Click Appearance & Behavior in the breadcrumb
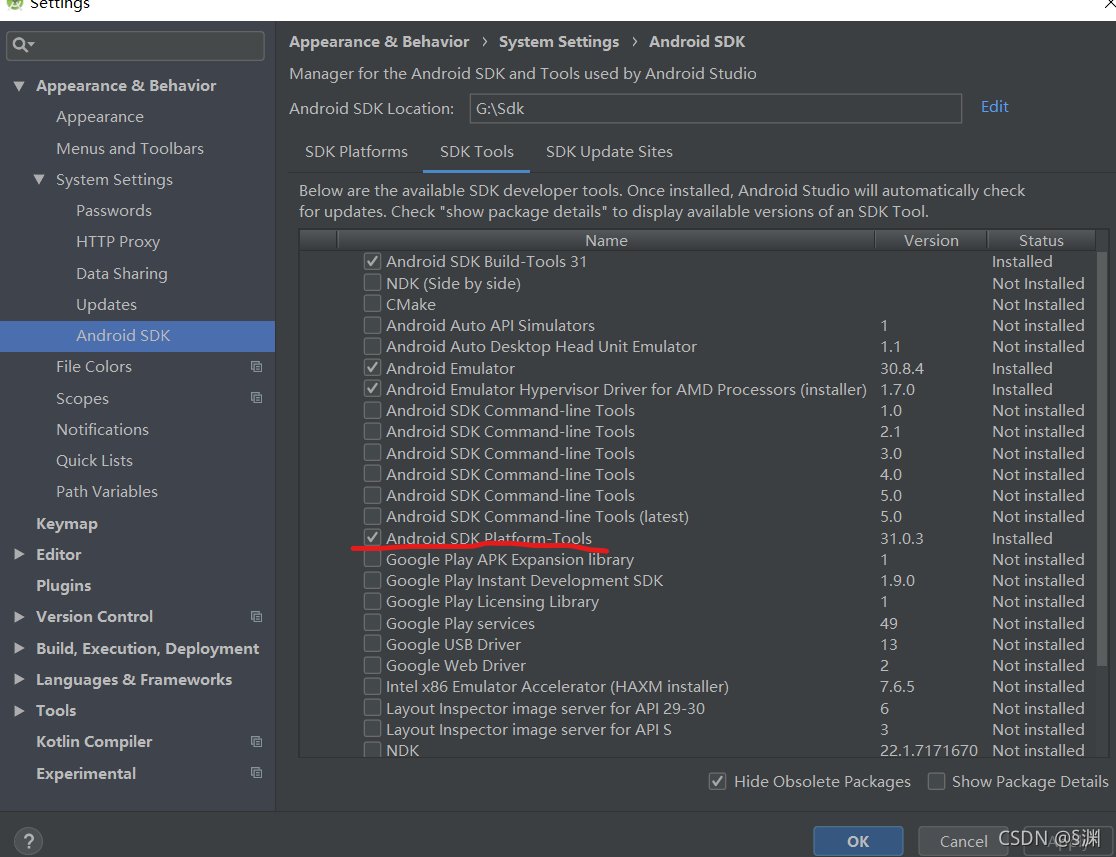This screenshot has width=1116, height=857. click(x=379, y=42)
